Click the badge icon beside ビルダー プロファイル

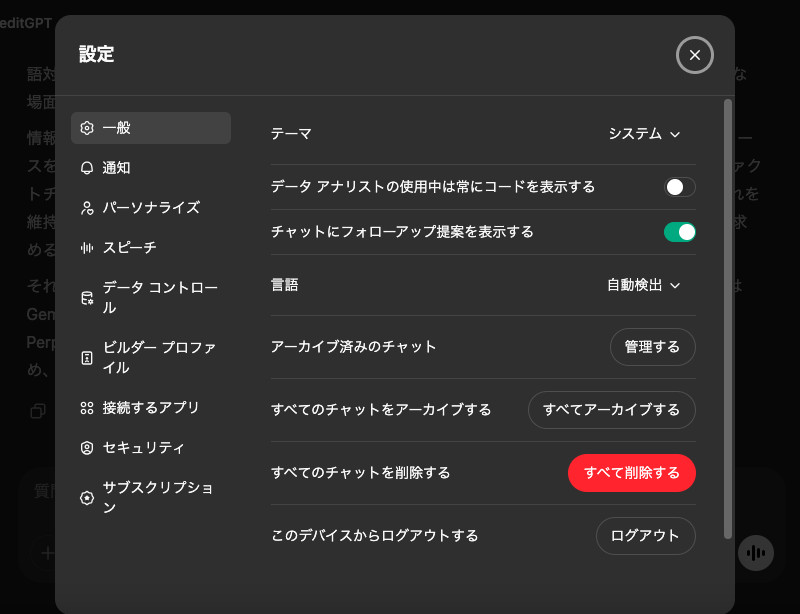[87, 358]
